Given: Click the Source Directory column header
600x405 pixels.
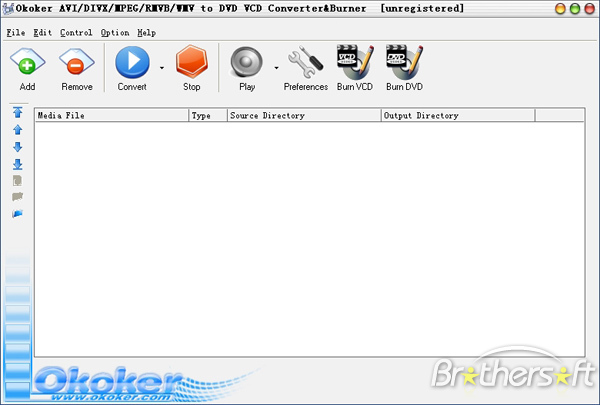Looking at the screenshot, I should (x=304, y=116).
